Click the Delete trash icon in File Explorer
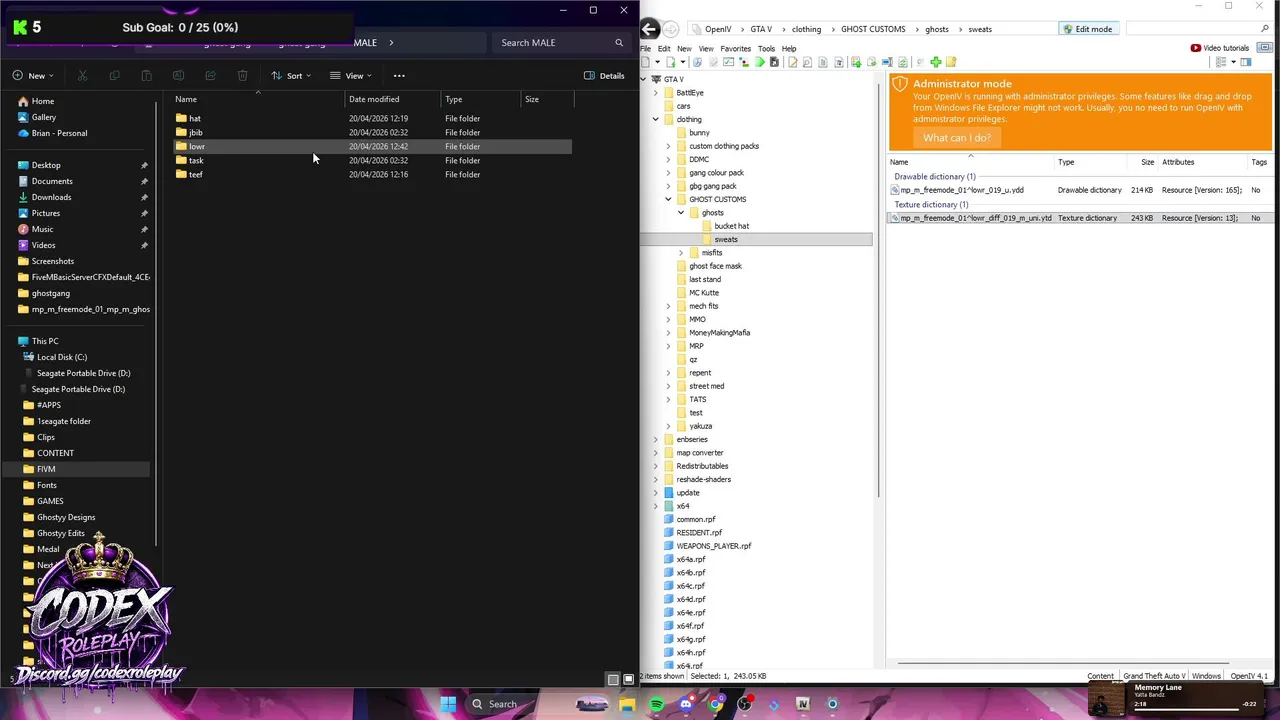Image resolution: width=1280 pixels, height=720 pixels. pyautogui.click(x=242, y=76)
